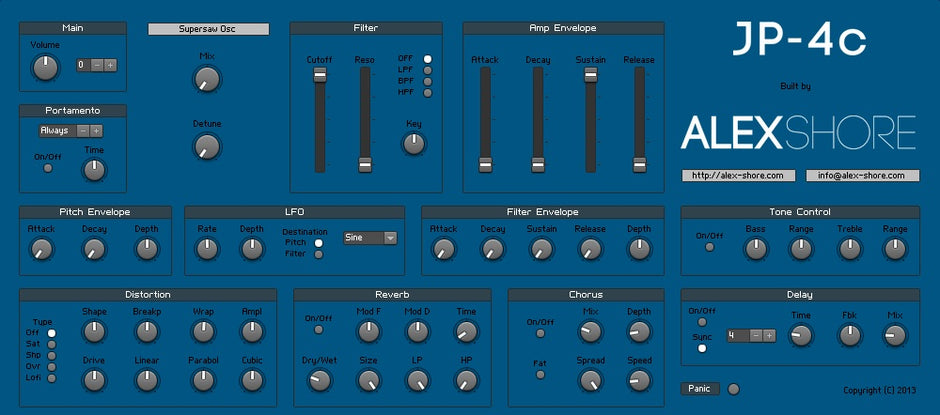The image size is (940, 415).
Task: Click the Filter Envelope Depth knob
Action: (x=639, y=249)
